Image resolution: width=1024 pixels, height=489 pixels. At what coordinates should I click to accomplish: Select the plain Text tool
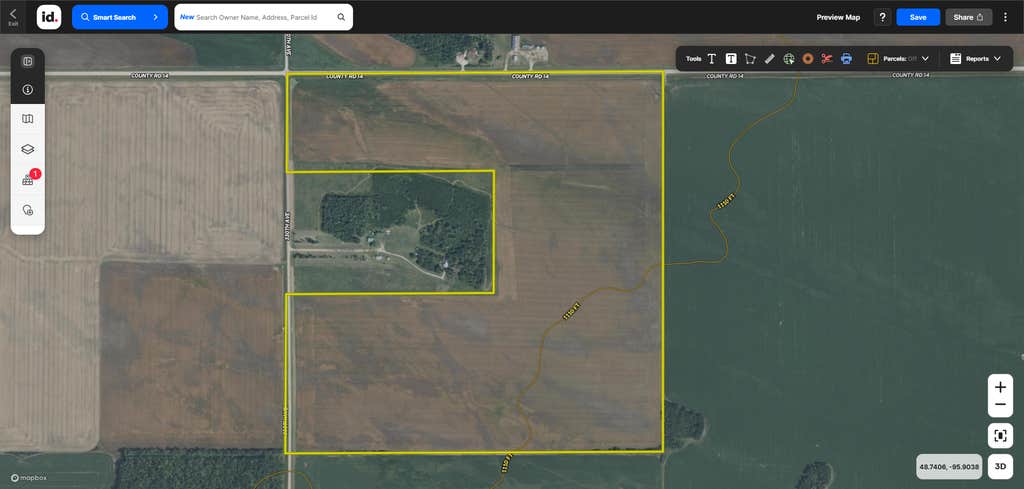[x=712, y=59]
